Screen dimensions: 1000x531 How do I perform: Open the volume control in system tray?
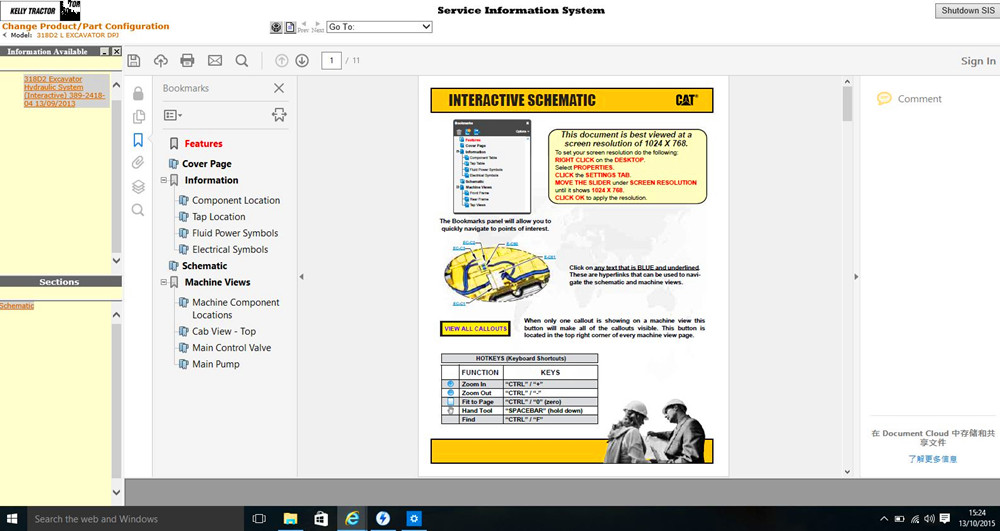click(x=929, y=519)
